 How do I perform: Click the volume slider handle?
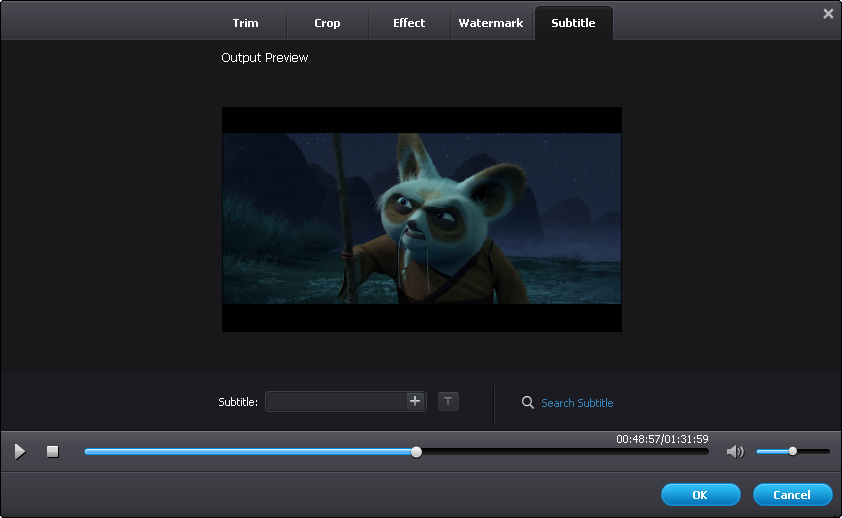[x=792, y=451]
